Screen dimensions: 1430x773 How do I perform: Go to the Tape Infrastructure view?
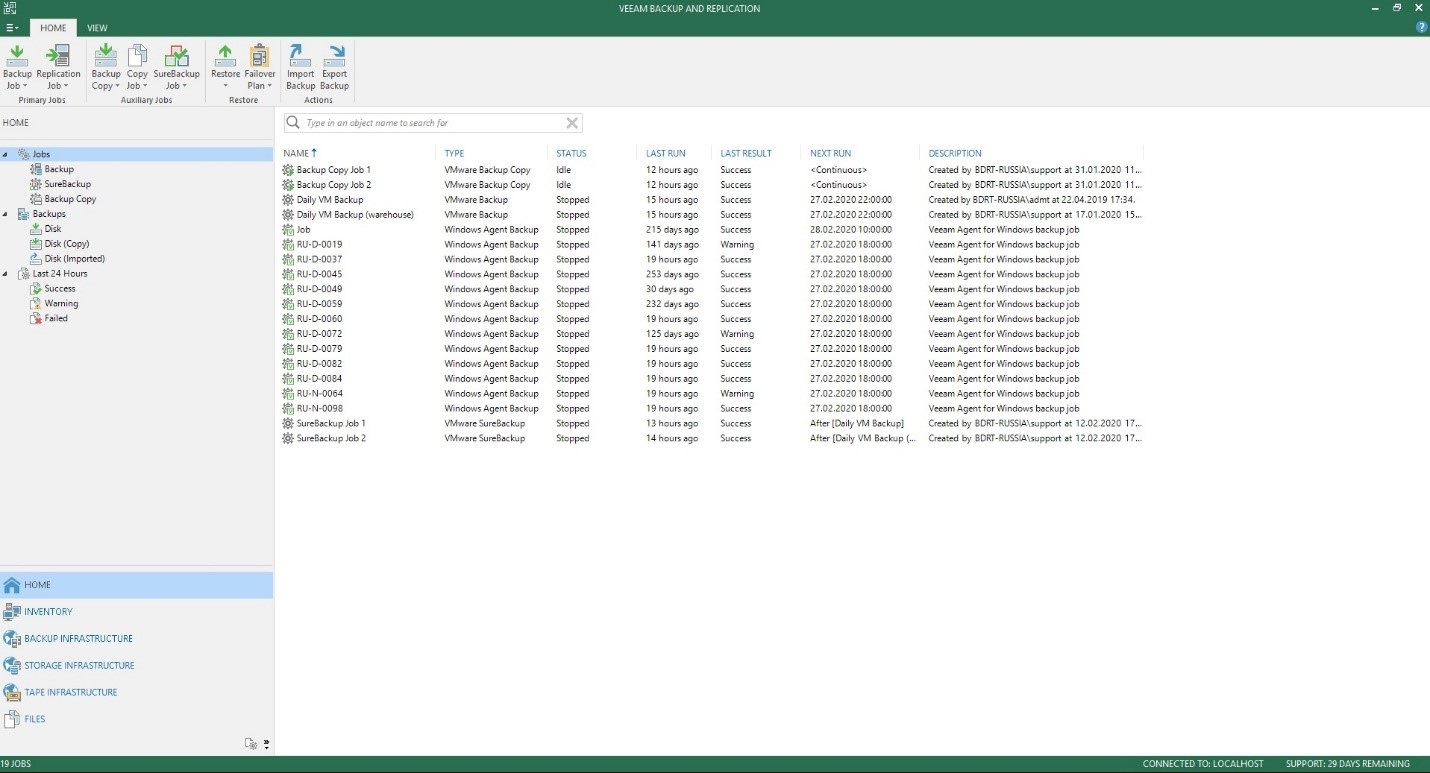(x=70, y=692)
